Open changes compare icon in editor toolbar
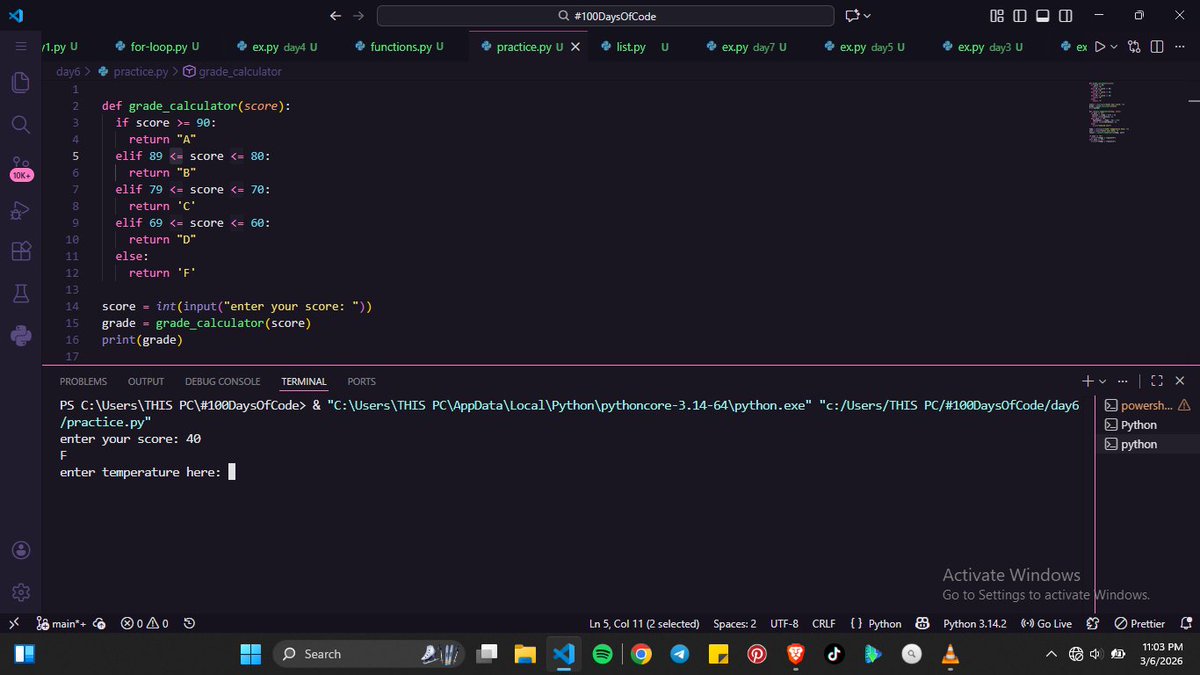Image resolution: width=1200 pixels, height=675 pixels. click(1133, 47)
